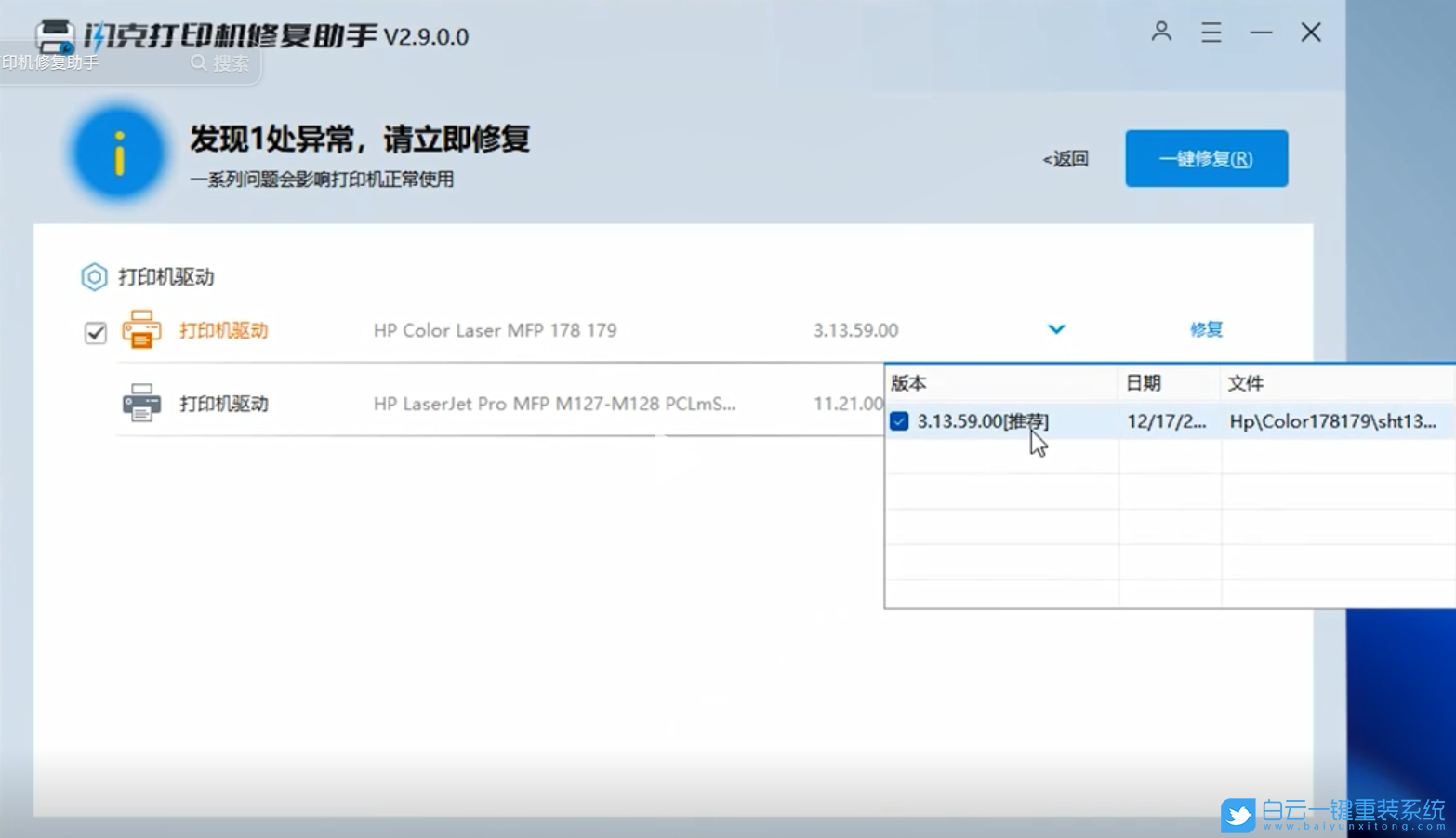Click the 修复 repair link
The height and width of the screenshot is (838, 1456).
click(x=1205, y=329)
